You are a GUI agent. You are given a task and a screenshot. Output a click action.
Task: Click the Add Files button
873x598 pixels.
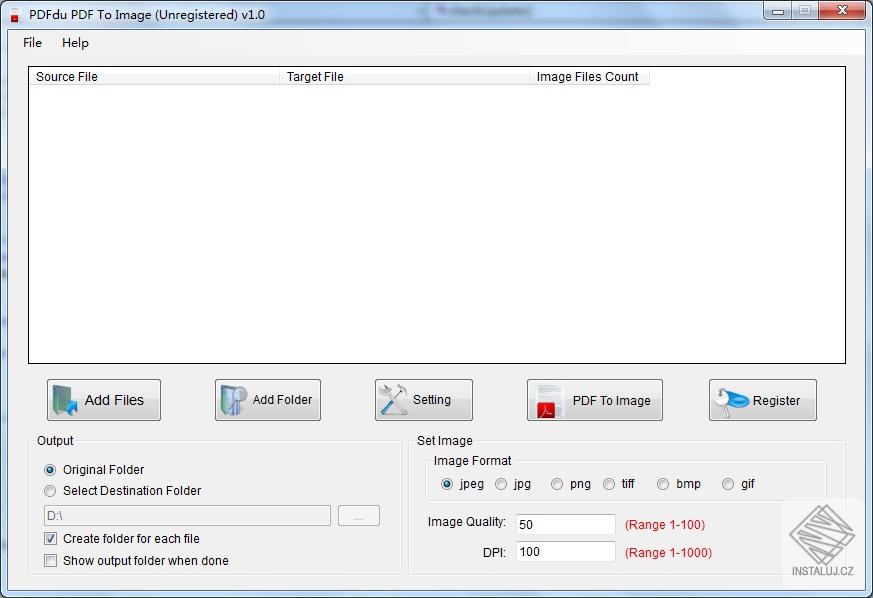tap(104, 400)
